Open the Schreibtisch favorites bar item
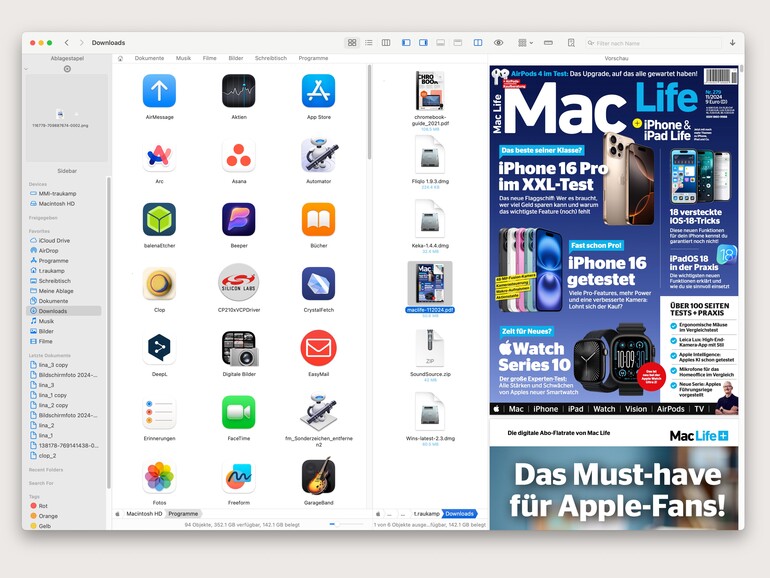The image size is (770, 578). tap(271, 58)
